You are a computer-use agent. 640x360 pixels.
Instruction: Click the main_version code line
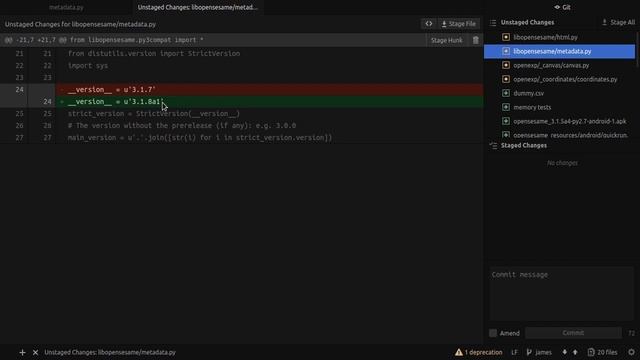200,138
